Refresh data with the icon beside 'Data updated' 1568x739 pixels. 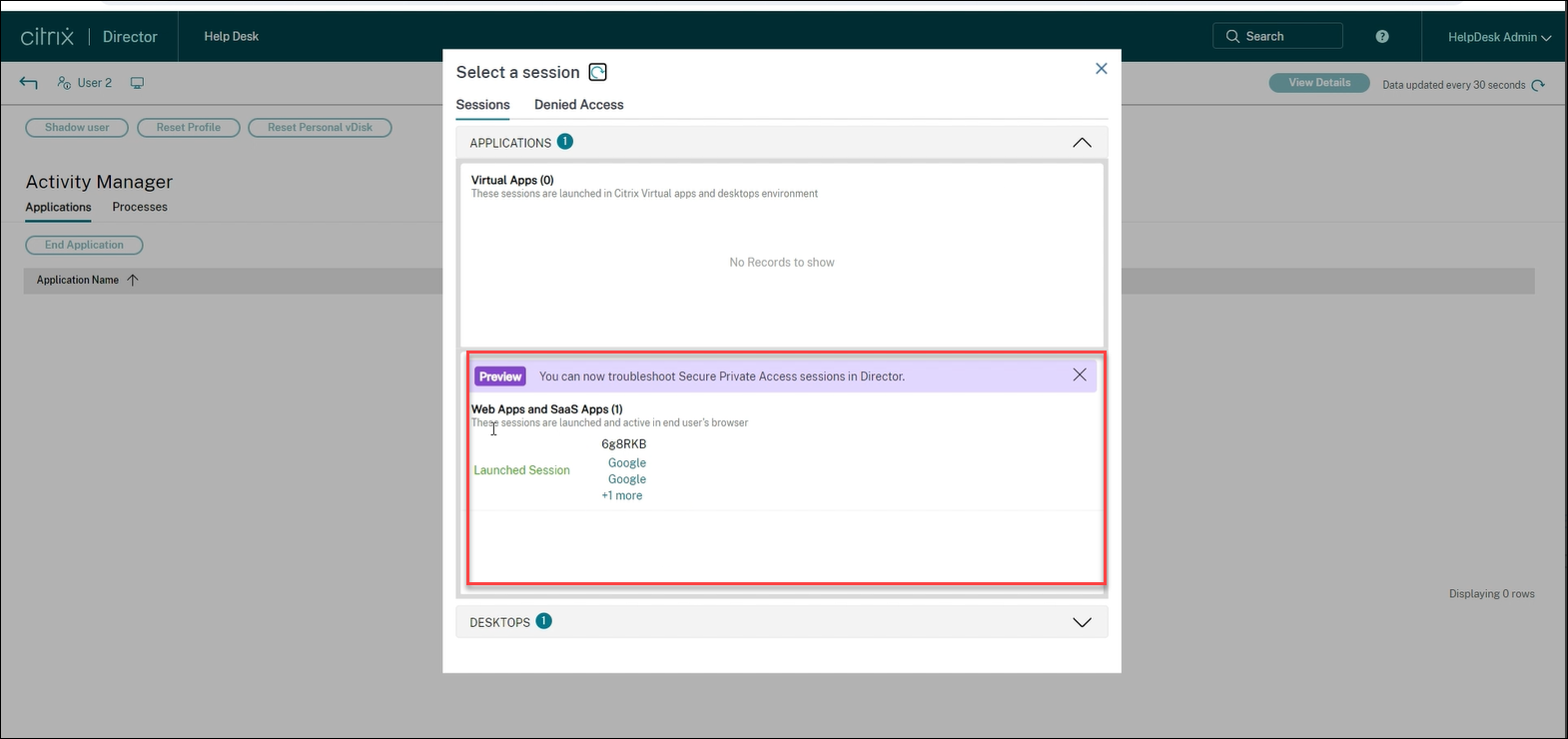click(x=1538, y=85)
